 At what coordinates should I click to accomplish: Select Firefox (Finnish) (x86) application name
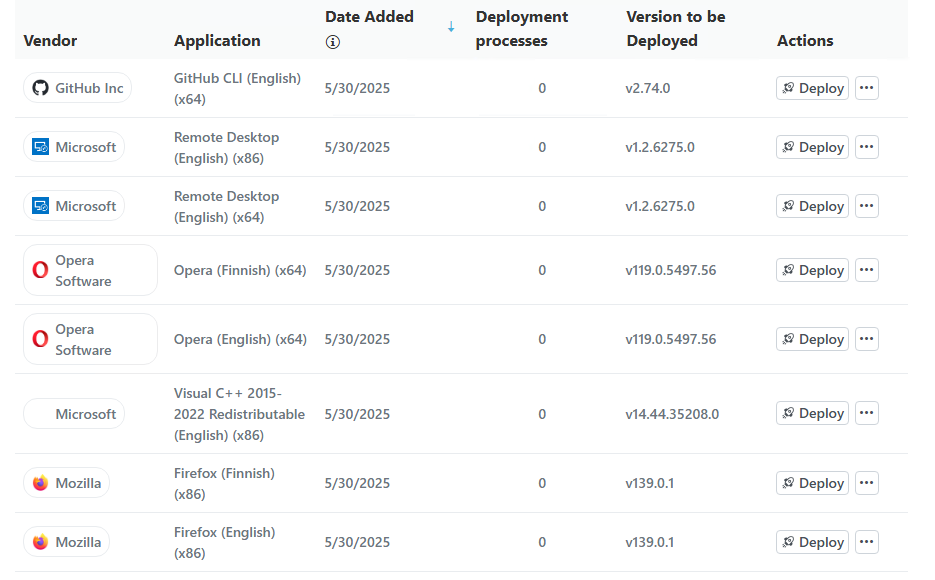coord(224,483)
